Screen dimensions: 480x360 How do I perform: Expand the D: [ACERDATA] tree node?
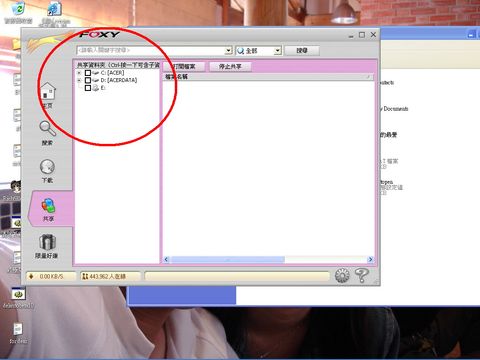click(x=79, y=80)
